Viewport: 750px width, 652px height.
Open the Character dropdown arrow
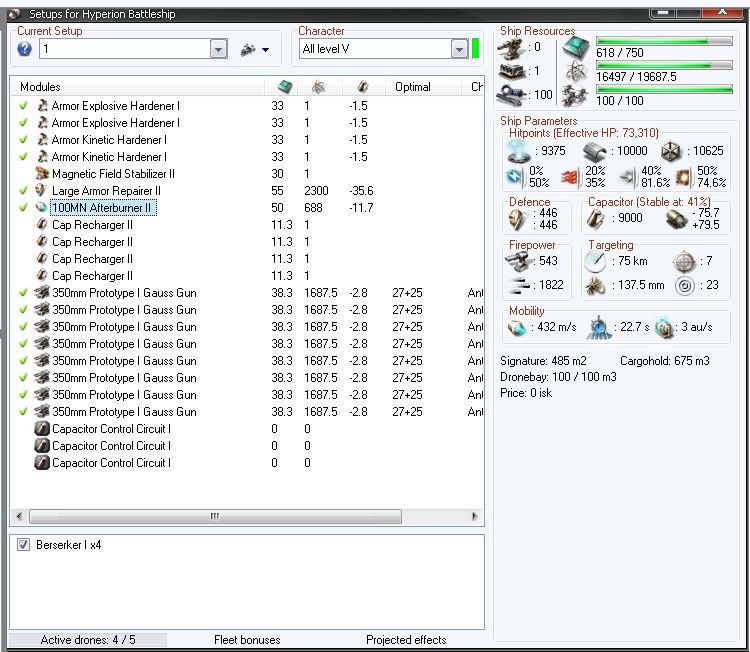pyautogui.click(x=459, y=49)
